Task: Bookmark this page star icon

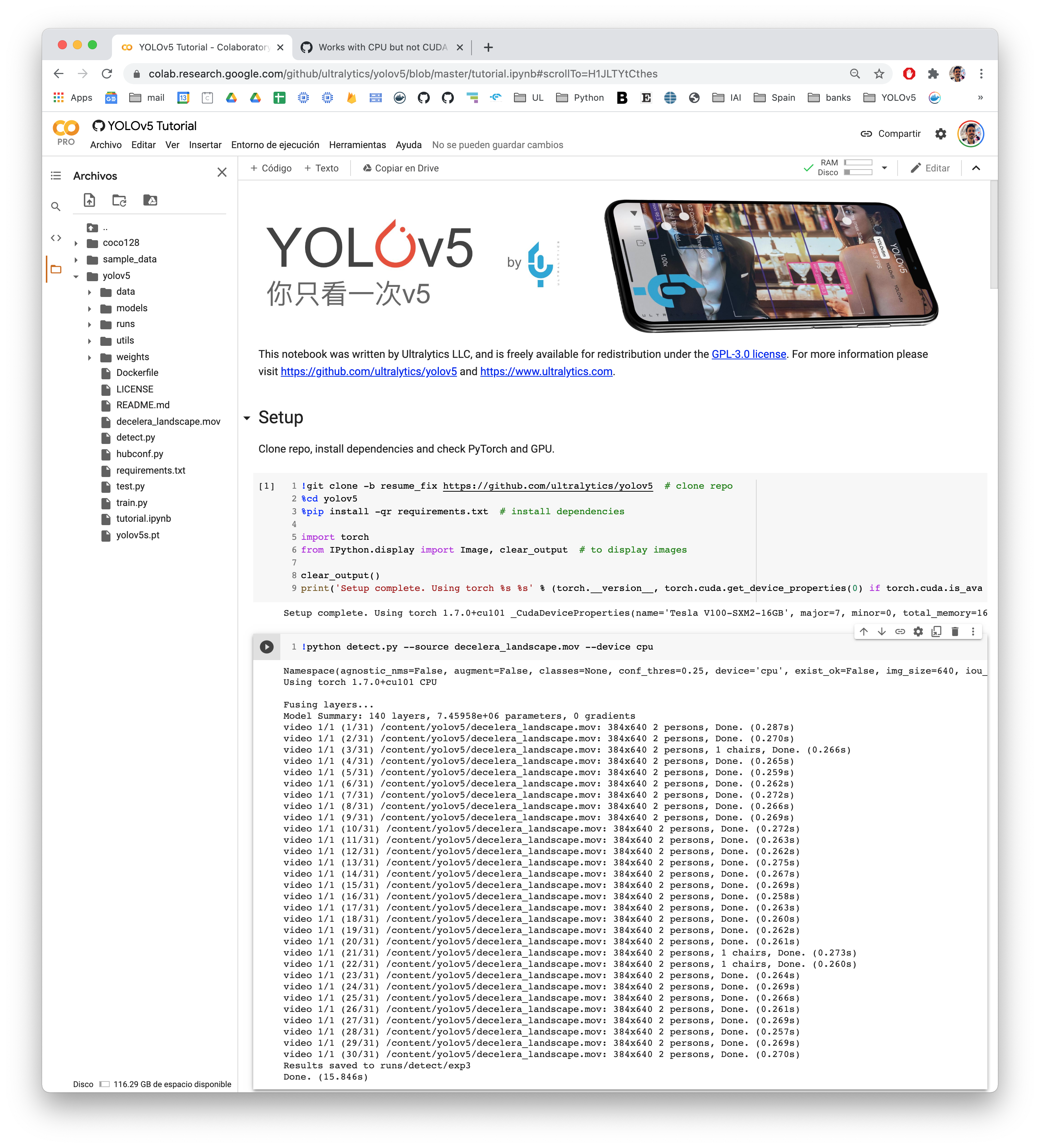Action: 879,73
